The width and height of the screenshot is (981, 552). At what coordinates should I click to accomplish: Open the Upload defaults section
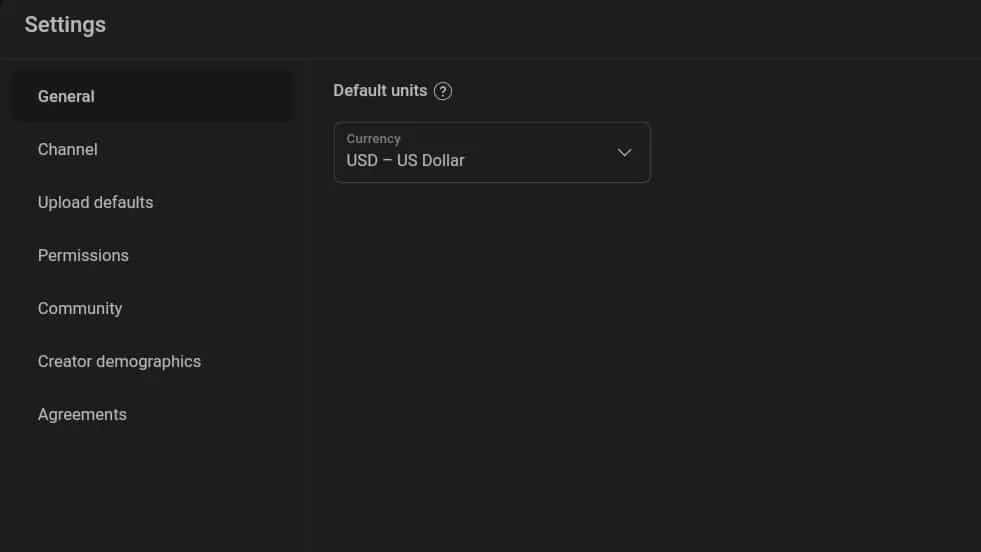point(153,203)
